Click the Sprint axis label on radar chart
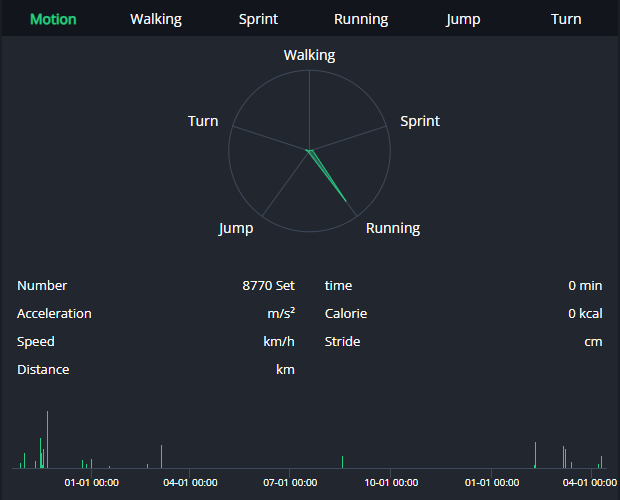 [x=420, y=121]
